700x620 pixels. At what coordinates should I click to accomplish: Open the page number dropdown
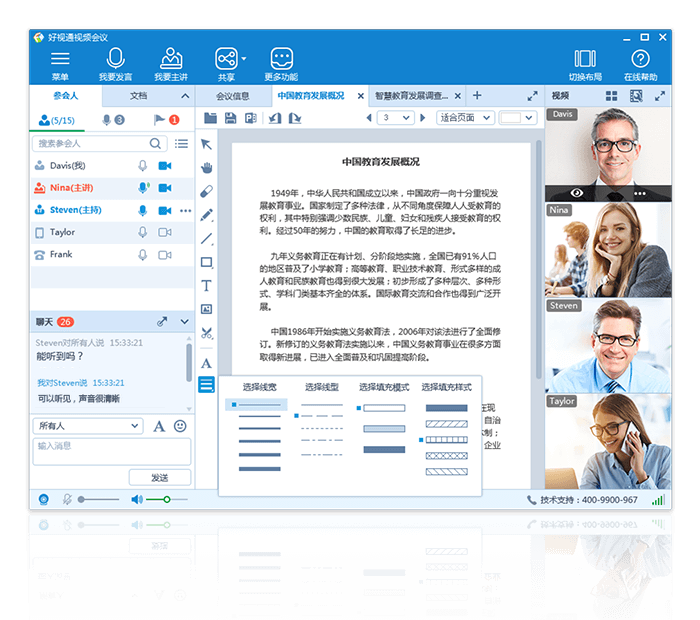click(x=395, y=118)
